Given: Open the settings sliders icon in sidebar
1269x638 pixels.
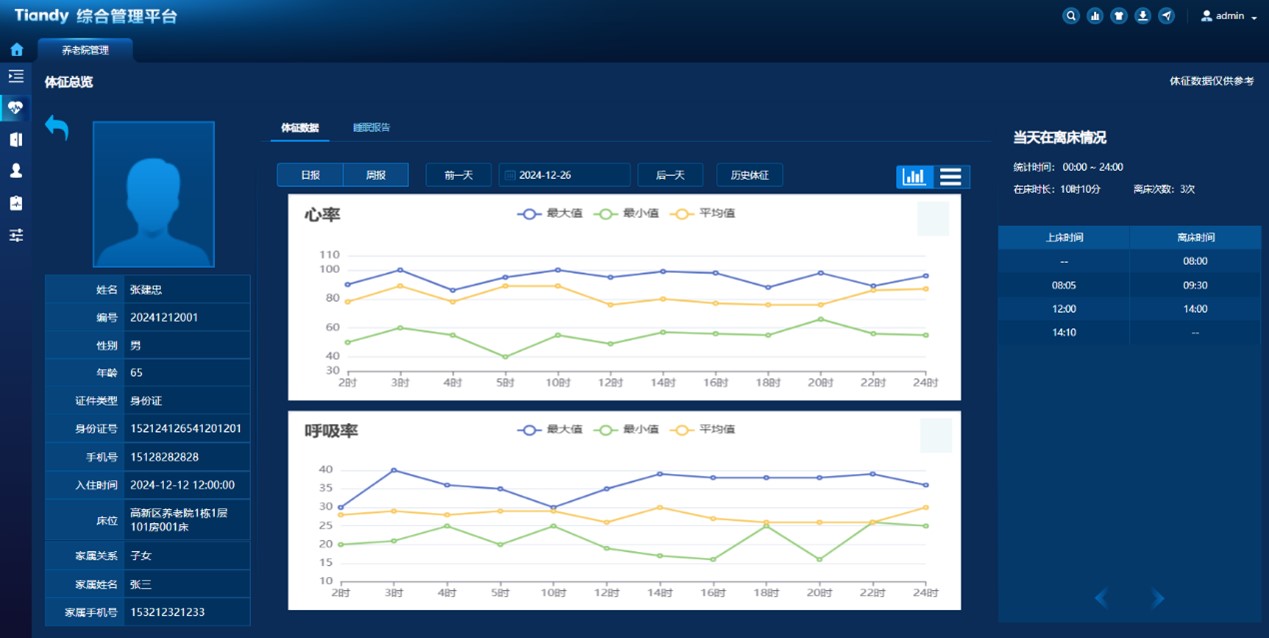Looking at the screenshot, I should (x=15, y=234).
